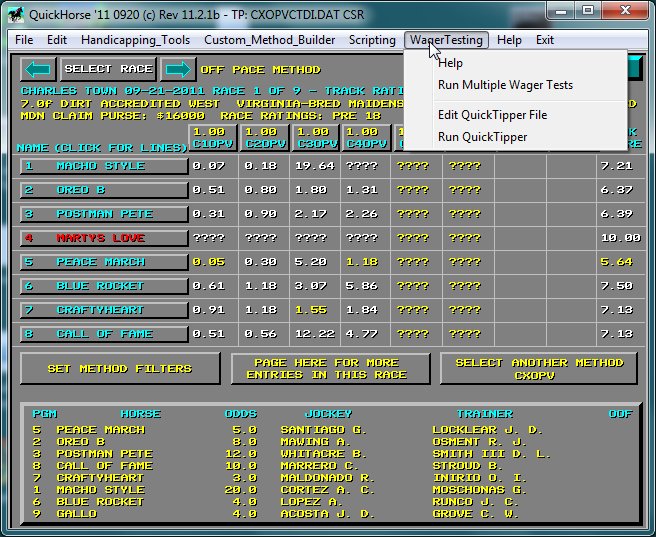Select Edit QuickTipper File menu entry
The height and width of the screenshot is (537, 656).
tap(492, 115)
